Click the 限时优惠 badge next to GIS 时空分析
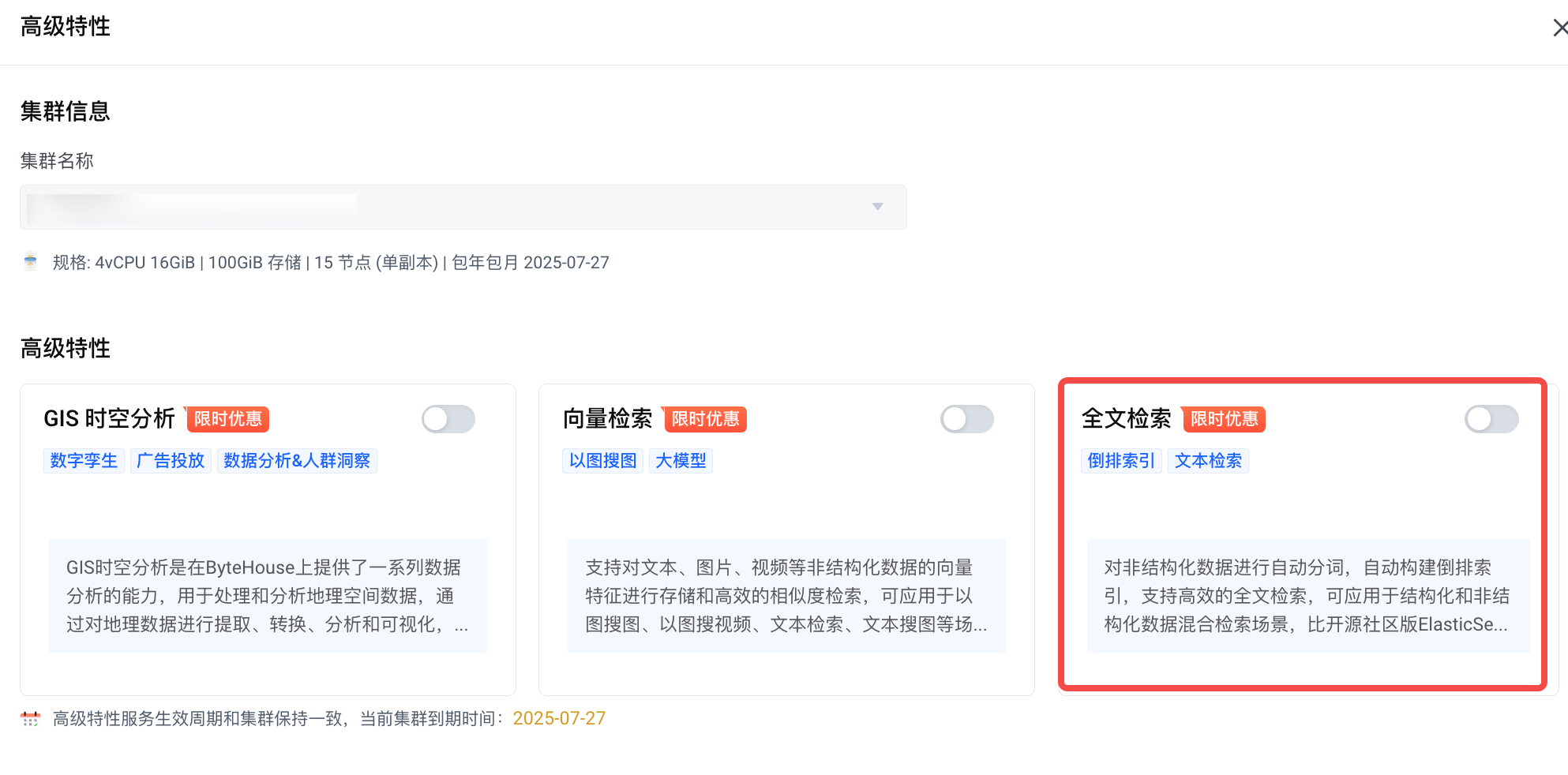This screenshot has width=1568, height=775. pyautogui.click(x=227, y=419)
